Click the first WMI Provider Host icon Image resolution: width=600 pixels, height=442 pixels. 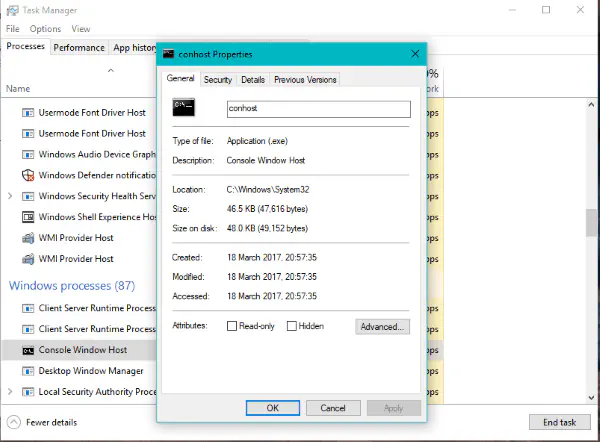[x=28, y=238]
